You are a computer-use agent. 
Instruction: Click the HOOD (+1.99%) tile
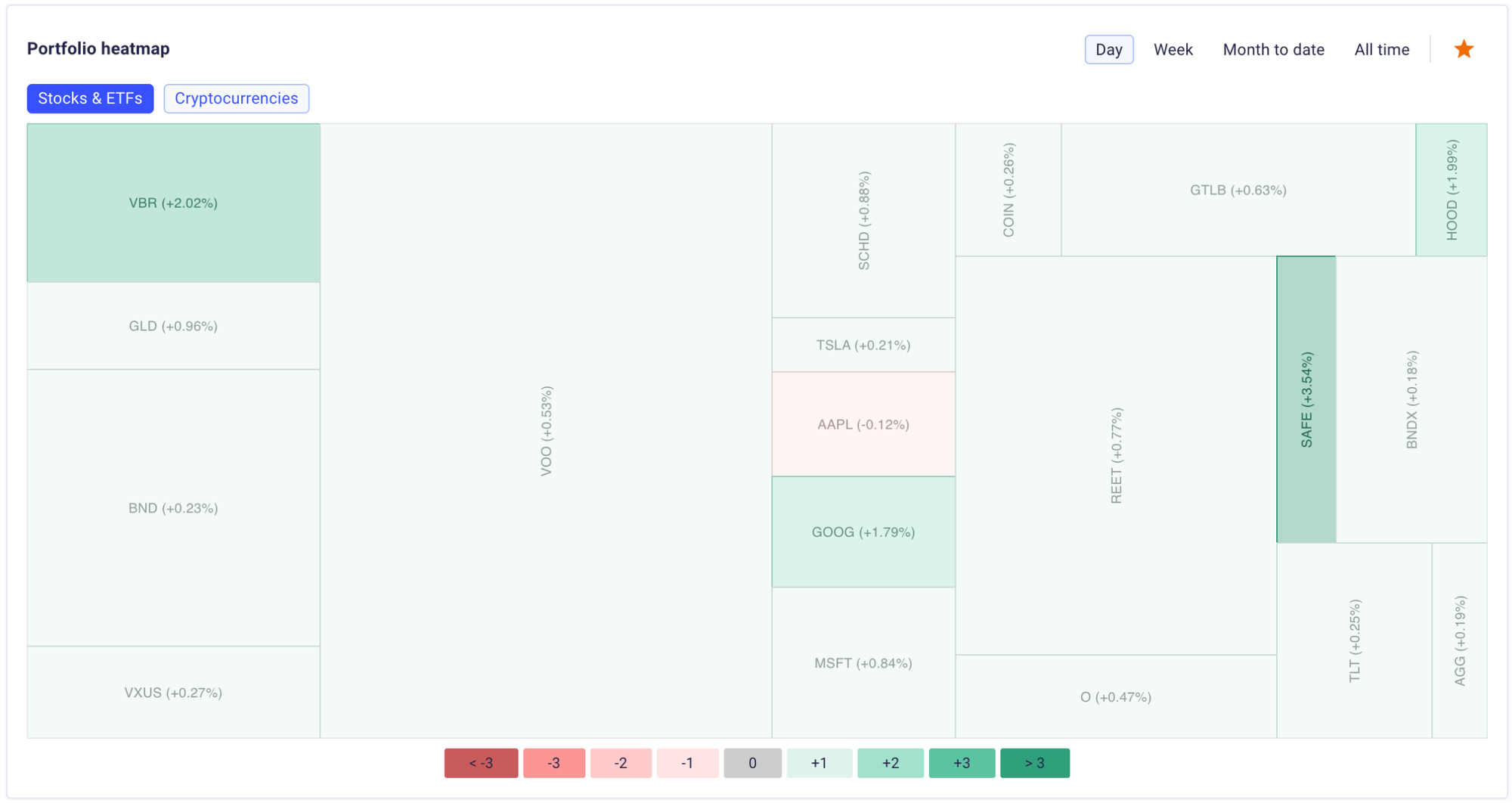1452,190
